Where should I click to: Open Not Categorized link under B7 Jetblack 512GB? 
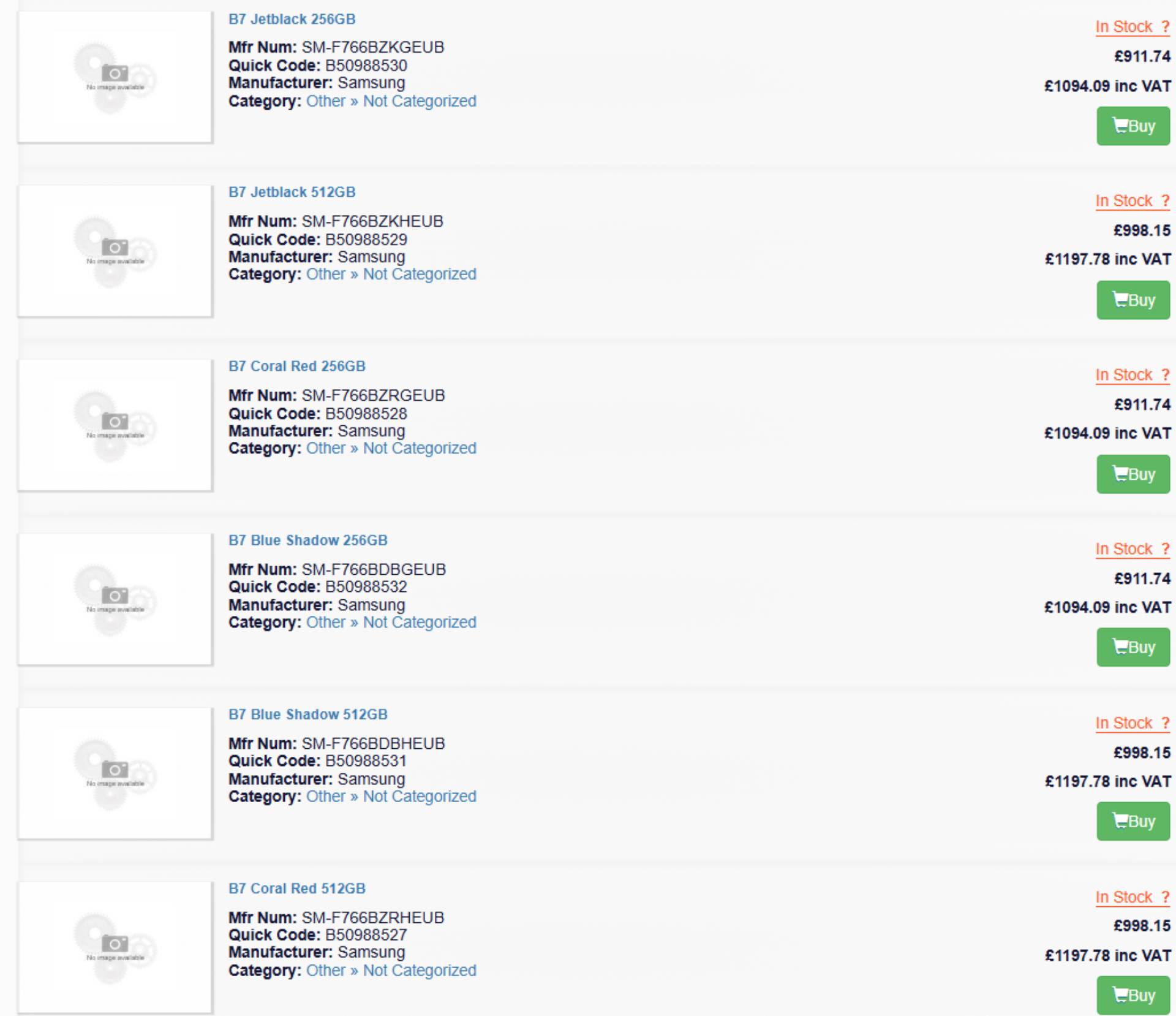(420, 275)
